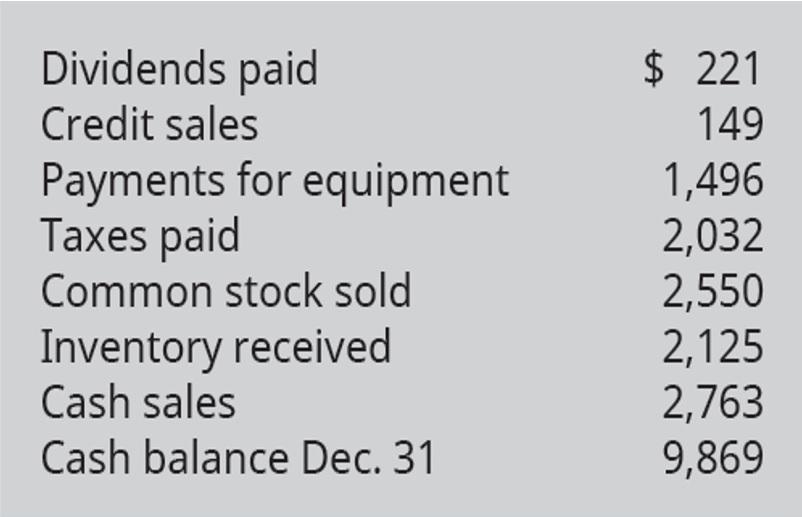Click the Cash sales label
The width and height of the screenshot is (802, 517).
(138, 402)
